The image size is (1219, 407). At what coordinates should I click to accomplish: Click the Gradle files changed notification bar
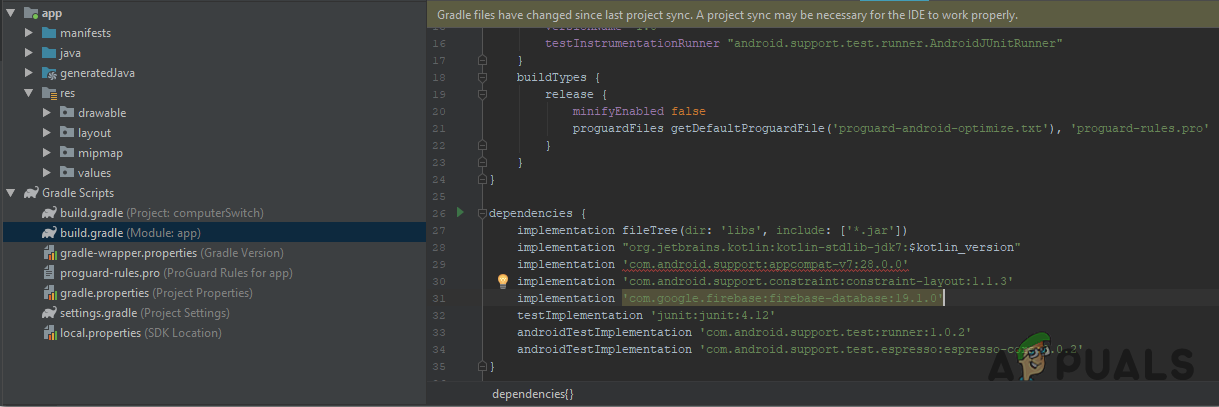(x=822, y=15)
